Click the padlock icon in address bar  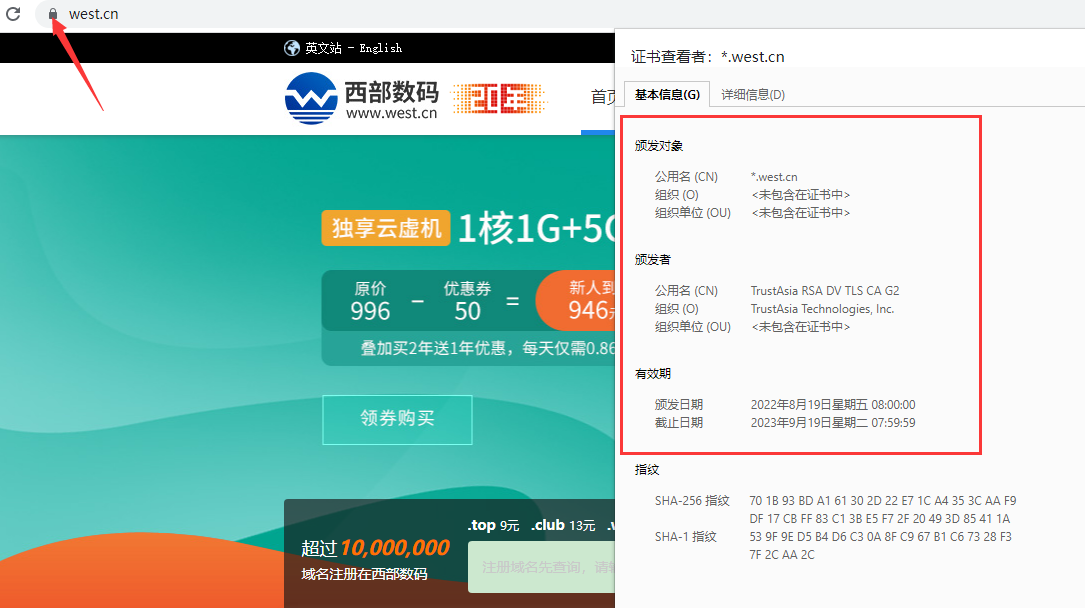click(x=53, y=15)
